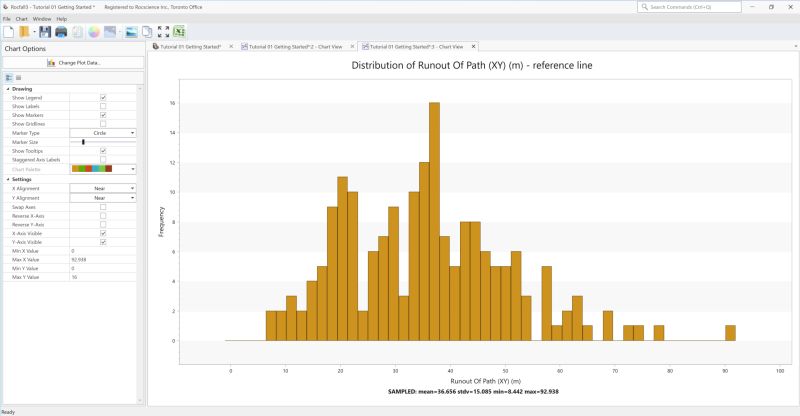800x416 pixels.
Task: Enable the Show Labels checkbox
Action: point(103,106)
